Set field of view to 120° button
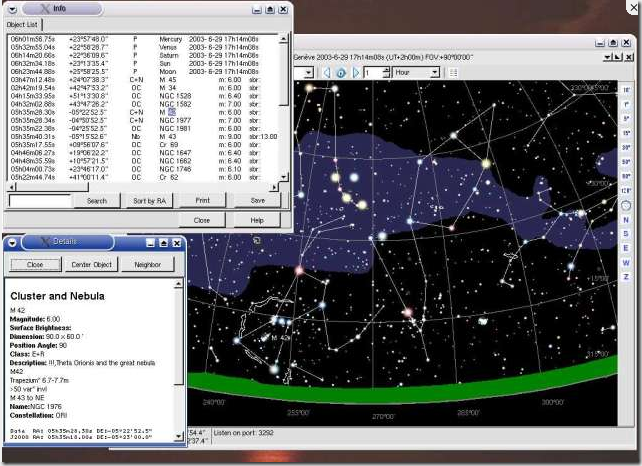This screenshot has width=642, height=466. 626,190
